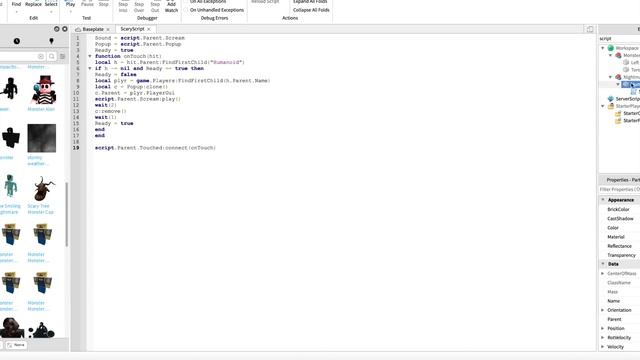This screenshot has width=640, height=360.
Task: Click Expand All Folds
Action: [x=310, y=2]
